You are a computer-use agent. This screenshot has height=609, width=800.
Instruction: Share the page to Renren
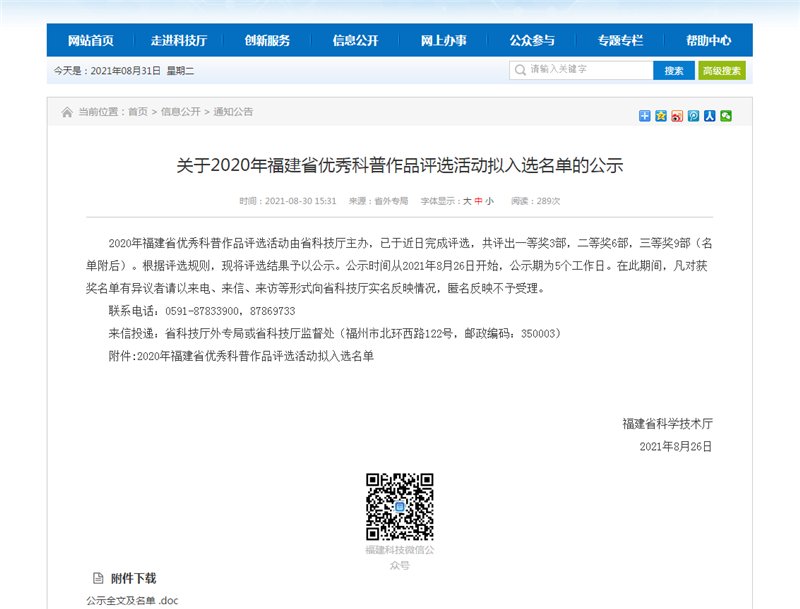[711, 116]
